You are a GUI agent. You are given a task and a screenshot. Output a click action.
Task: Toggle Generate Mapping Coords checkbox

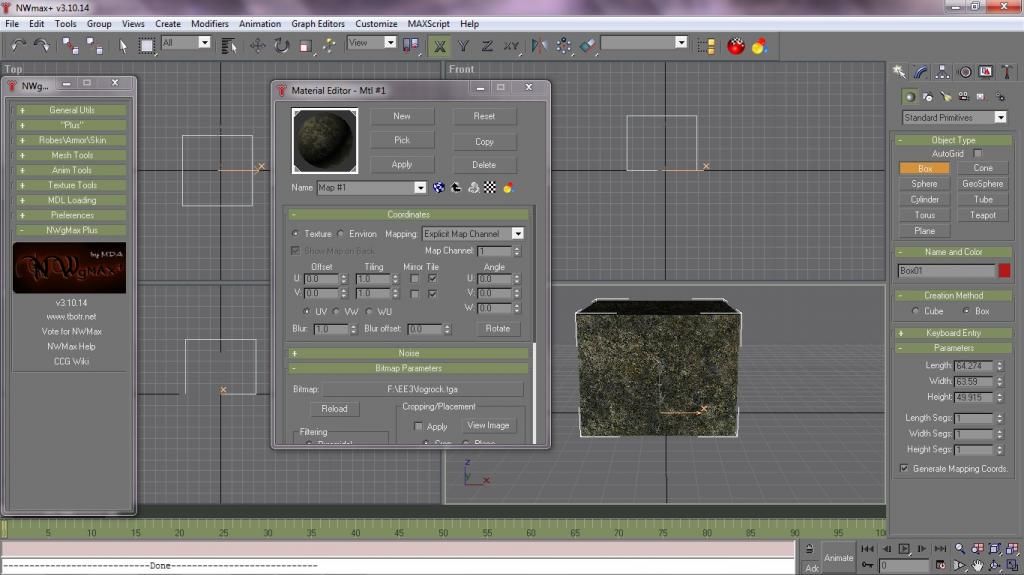[x=904, y=468]
